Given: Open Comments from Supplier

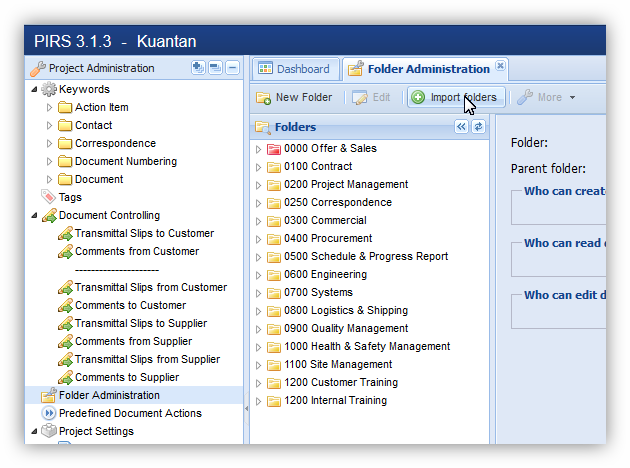Looking at the screenshot, I should coord(133,341).
